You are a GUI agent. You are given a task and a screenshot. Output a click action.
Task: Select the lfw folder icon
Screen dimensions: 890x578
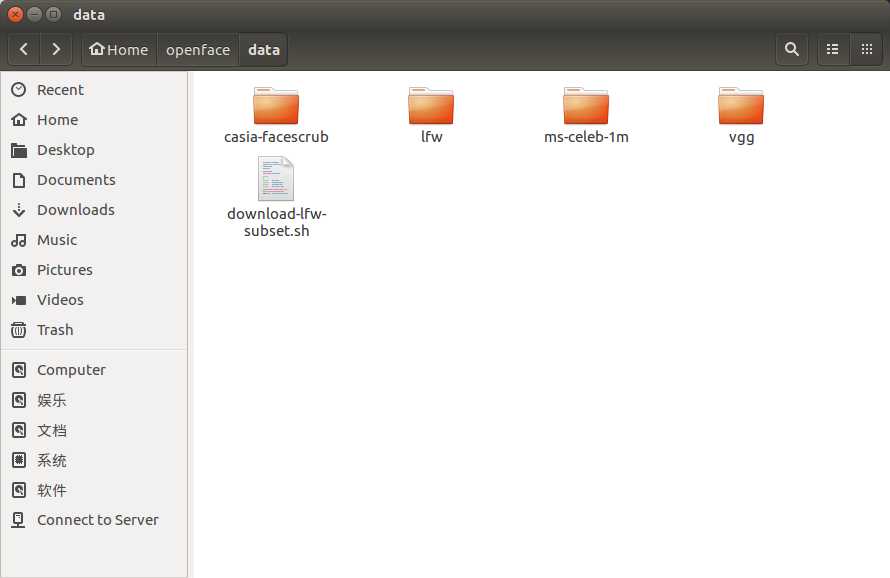(x=431, y=105)
